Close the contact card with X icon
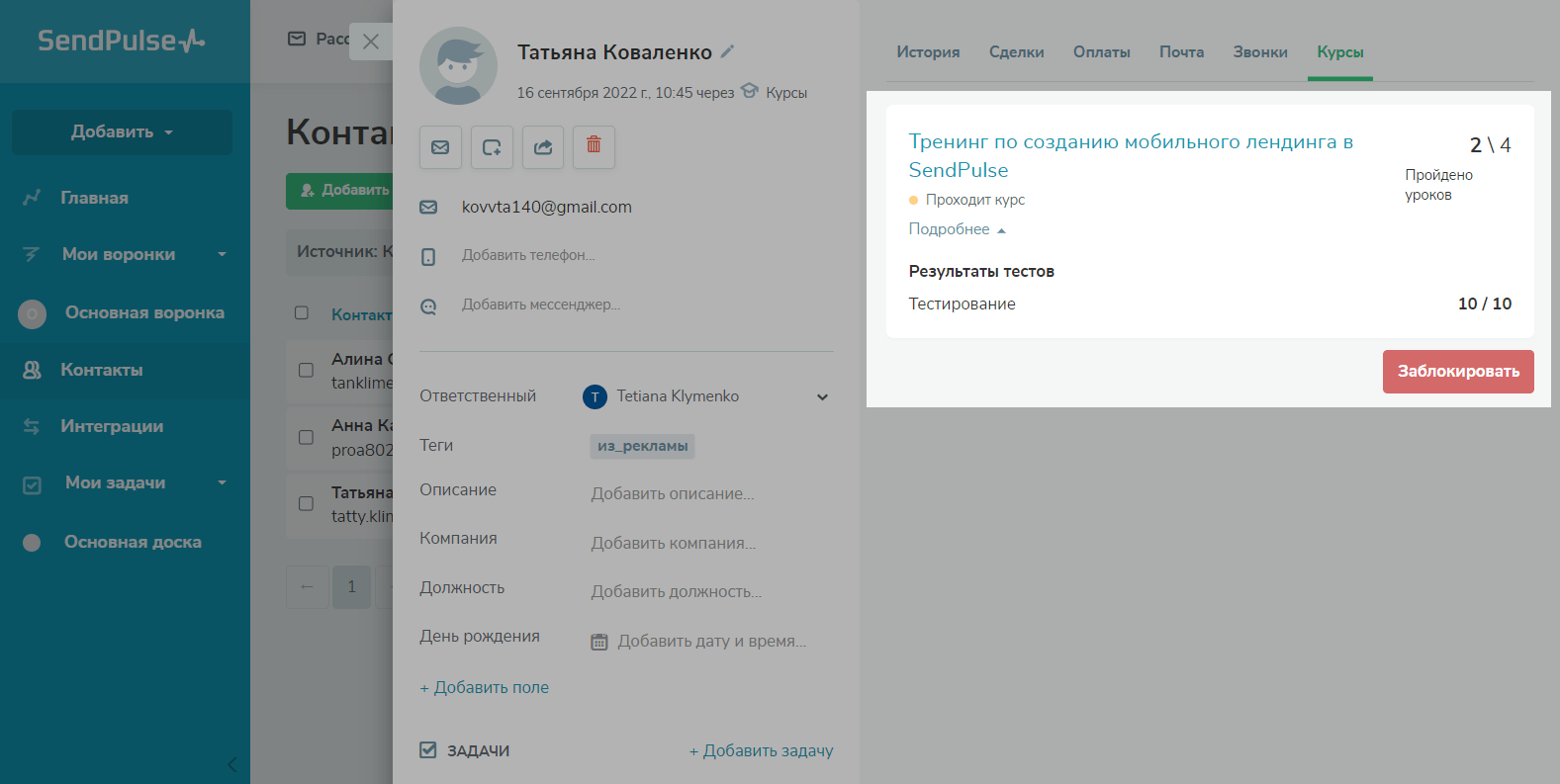The height and width of the screenshot is (784, 1560). tap(371, 42)
